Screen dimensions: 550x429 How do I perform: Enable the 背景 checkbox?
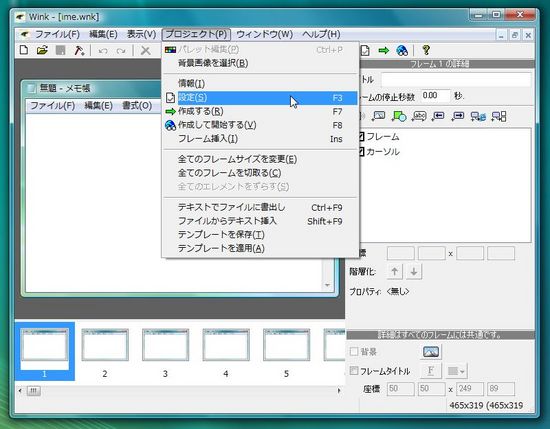tap(354, 351)
